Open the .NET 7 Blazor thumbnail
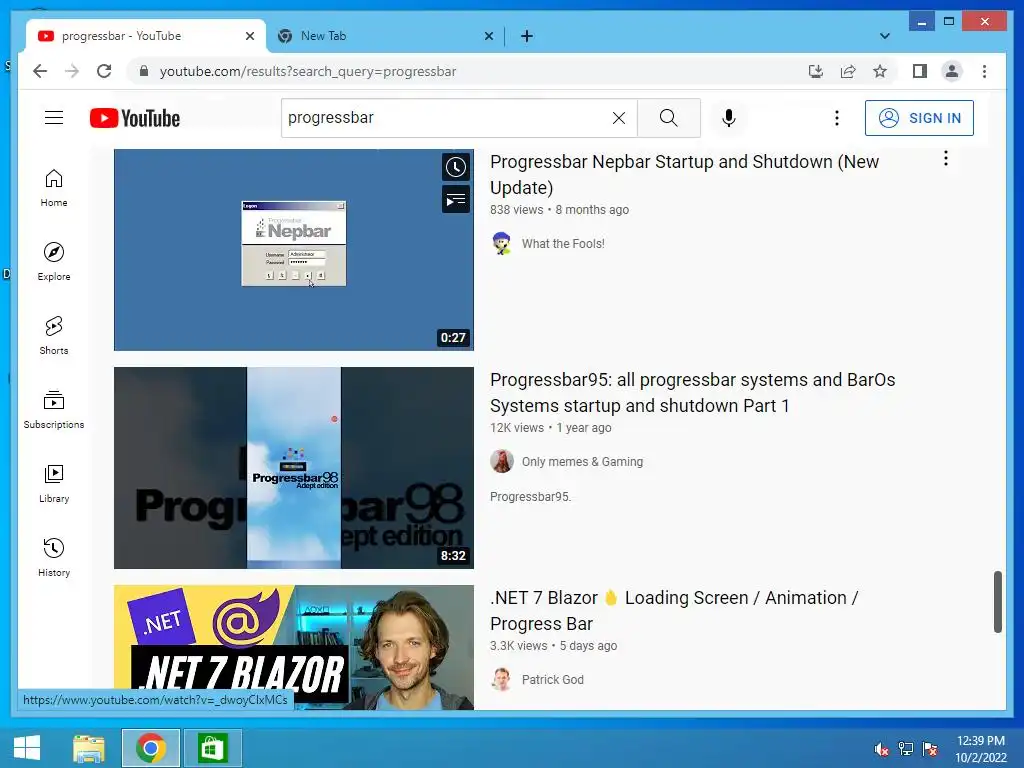1024x768 pixels. (x=294, y=647)
